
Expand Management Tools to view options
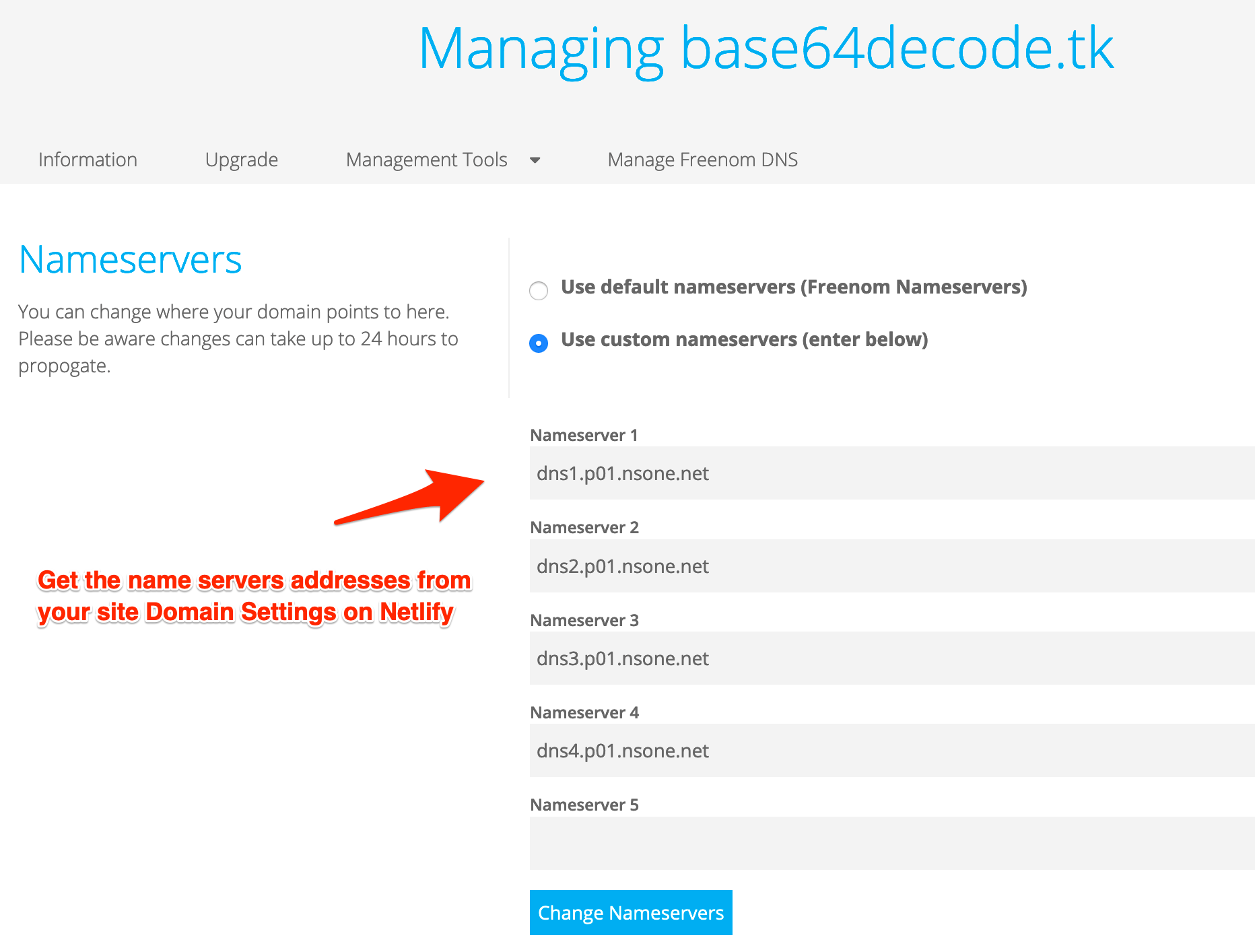(426, 160)
